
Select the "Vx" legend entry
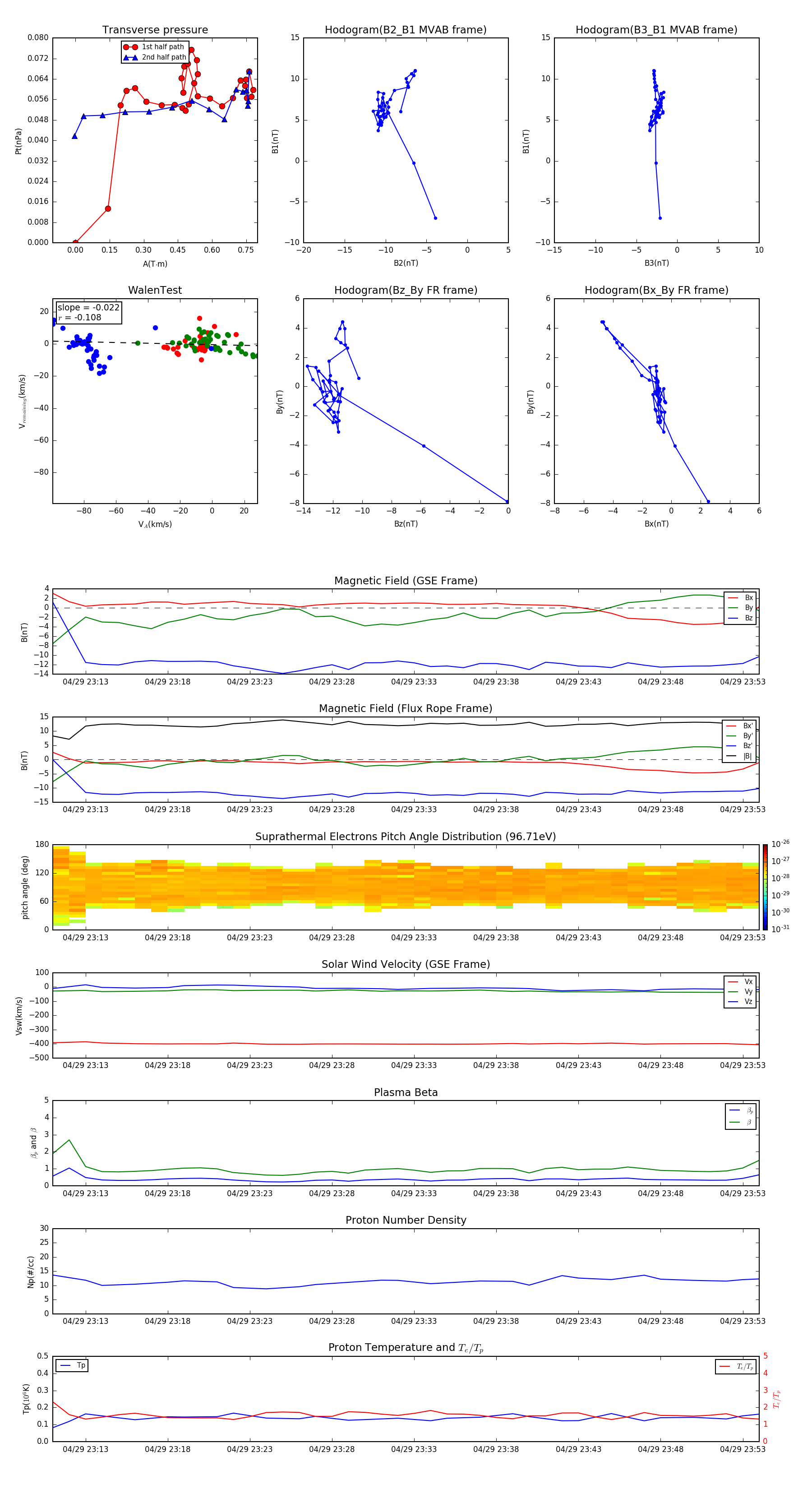coord(741,981)
